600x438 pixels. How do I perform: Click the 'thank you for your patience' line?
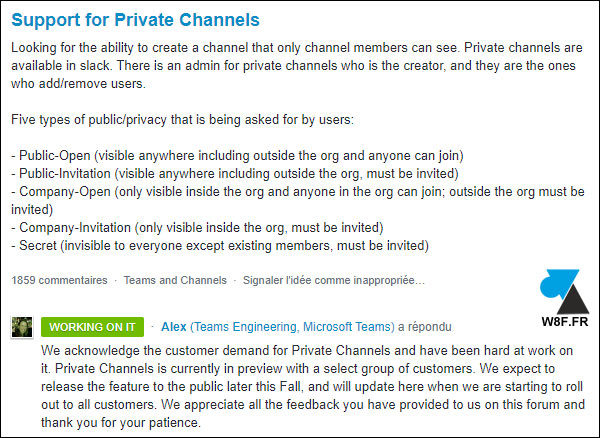tap(121, 423)
